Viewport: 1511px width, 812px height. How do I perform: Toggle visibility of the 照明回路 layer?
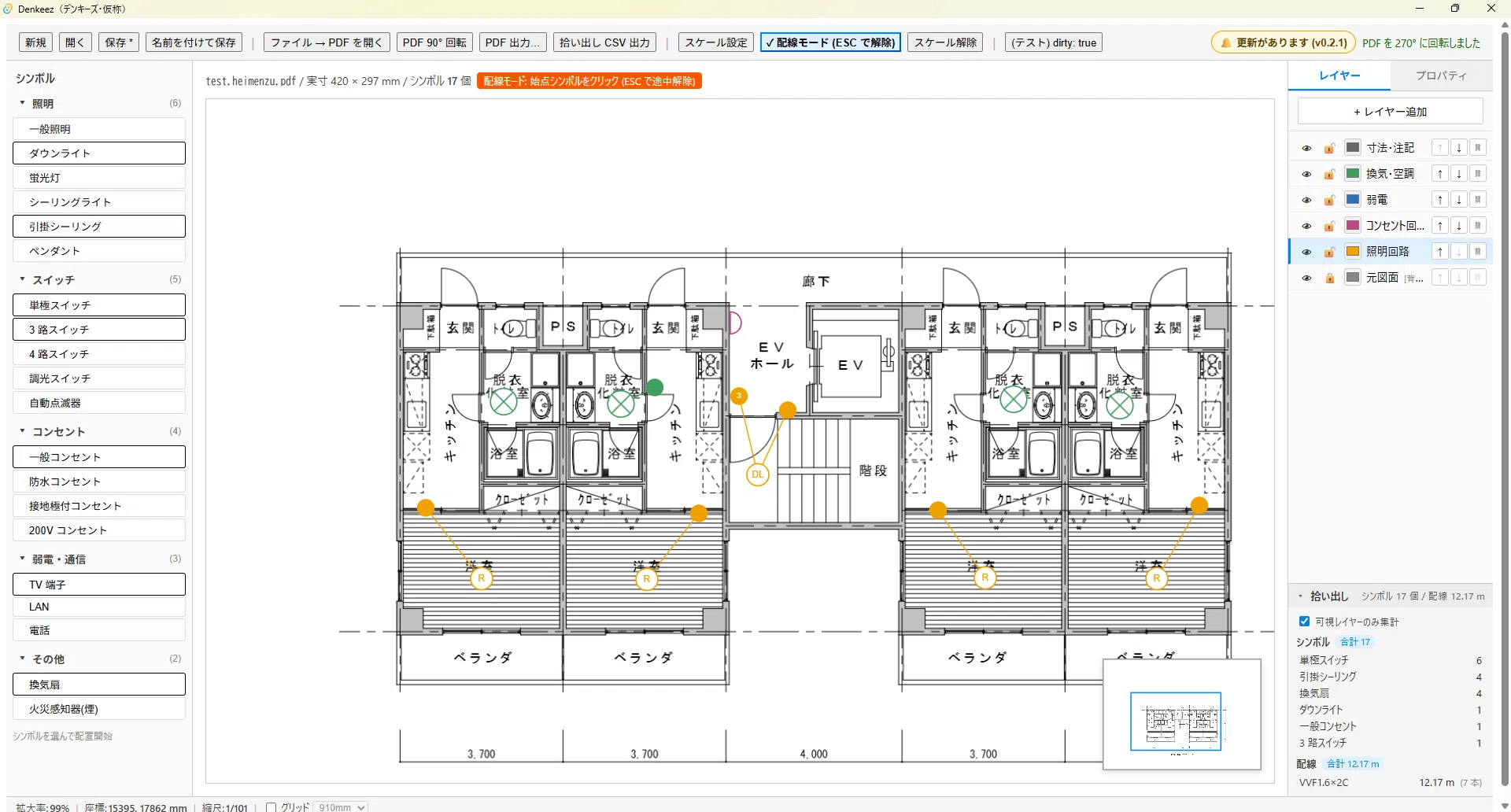click(x=1306, y=252)
